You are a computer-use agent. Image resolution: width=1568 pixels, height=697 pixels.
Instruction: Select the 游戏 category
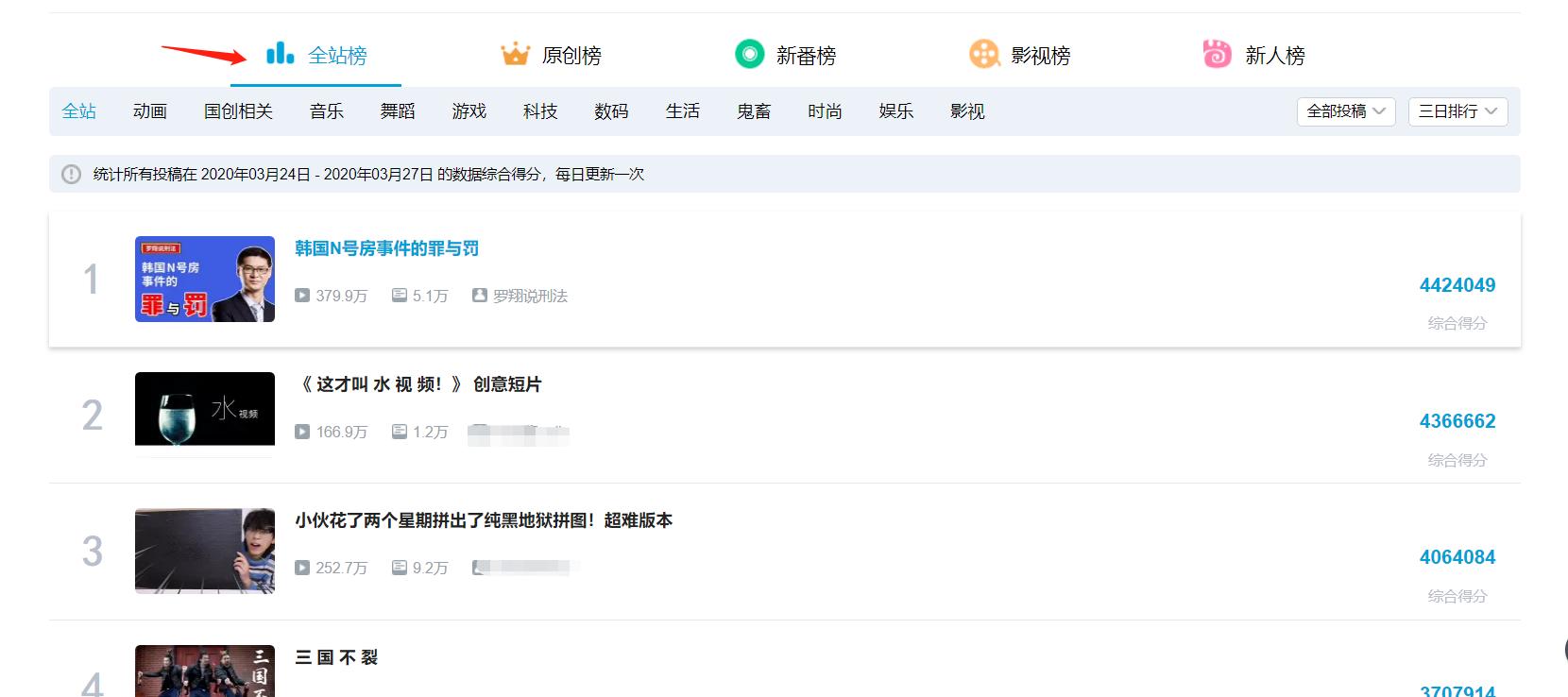(469, 111)
